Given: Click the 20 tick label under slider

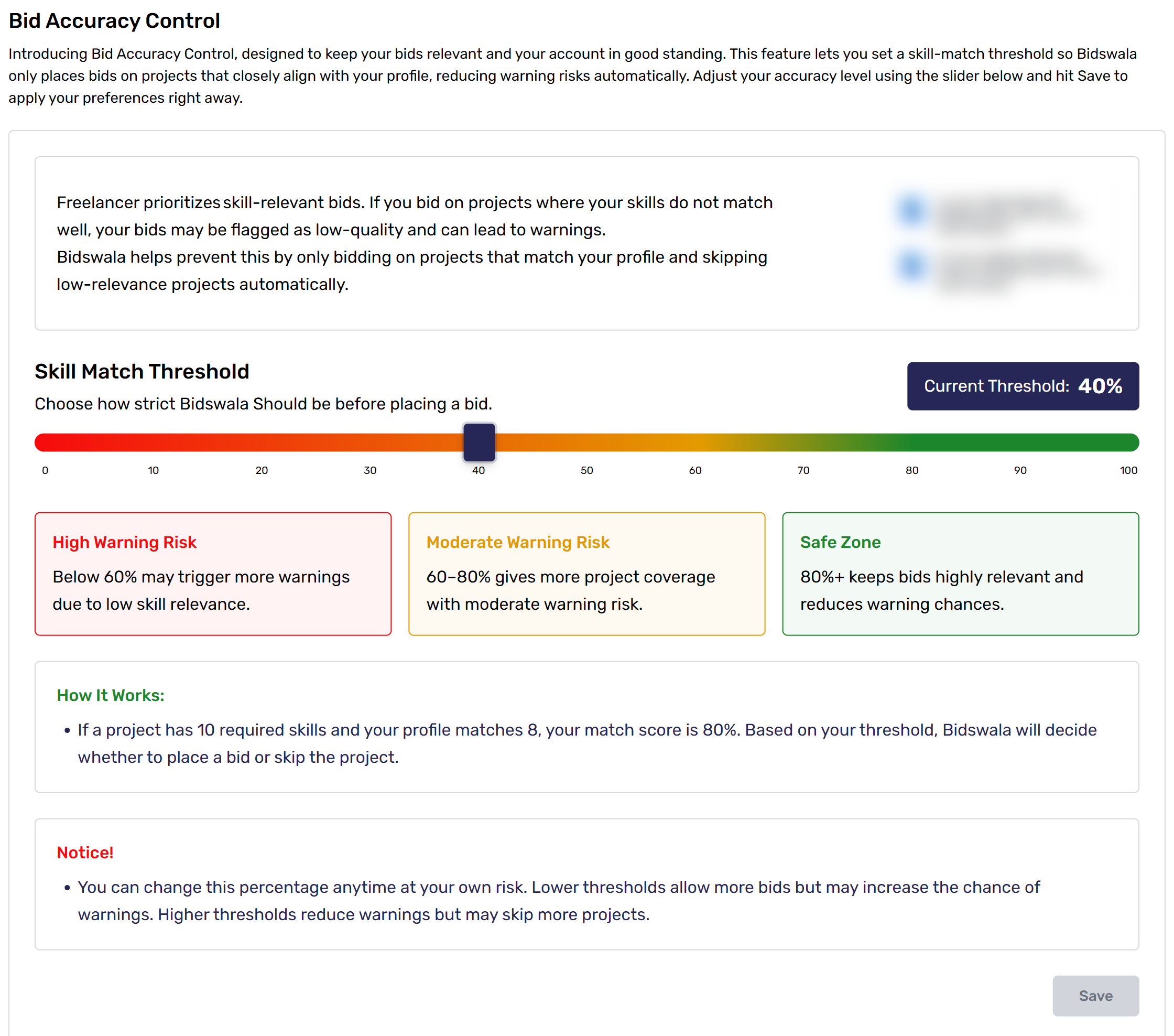Looking at the screenshot, I should coord(262,470).
